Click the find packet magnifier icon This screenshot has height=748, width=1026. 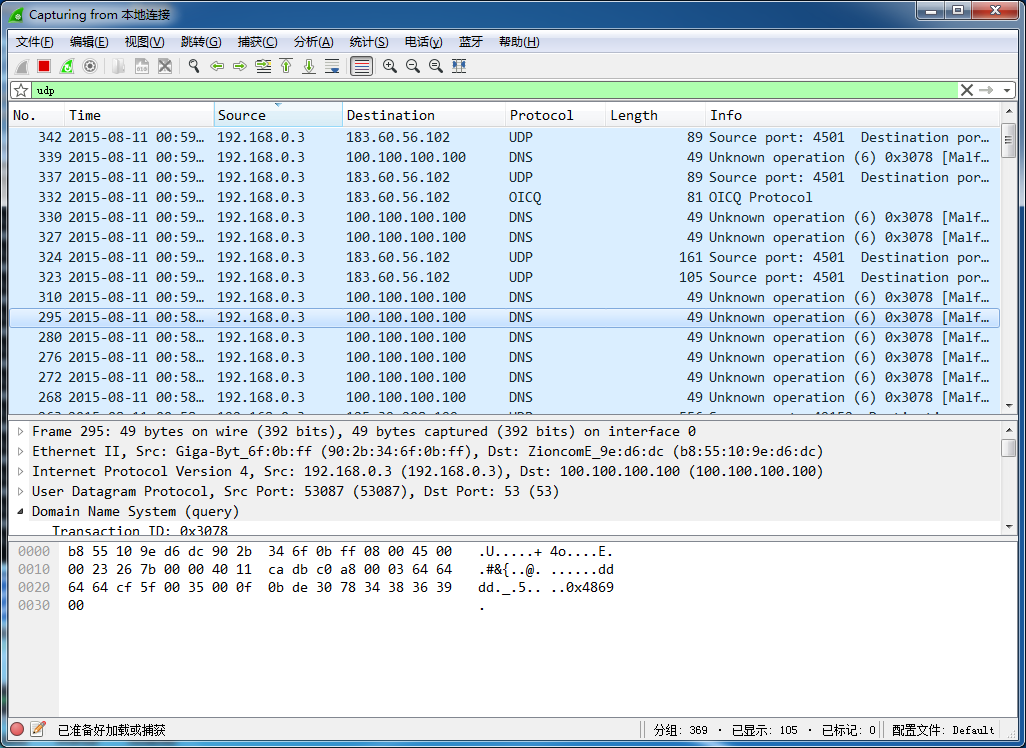tap(194, 66)
